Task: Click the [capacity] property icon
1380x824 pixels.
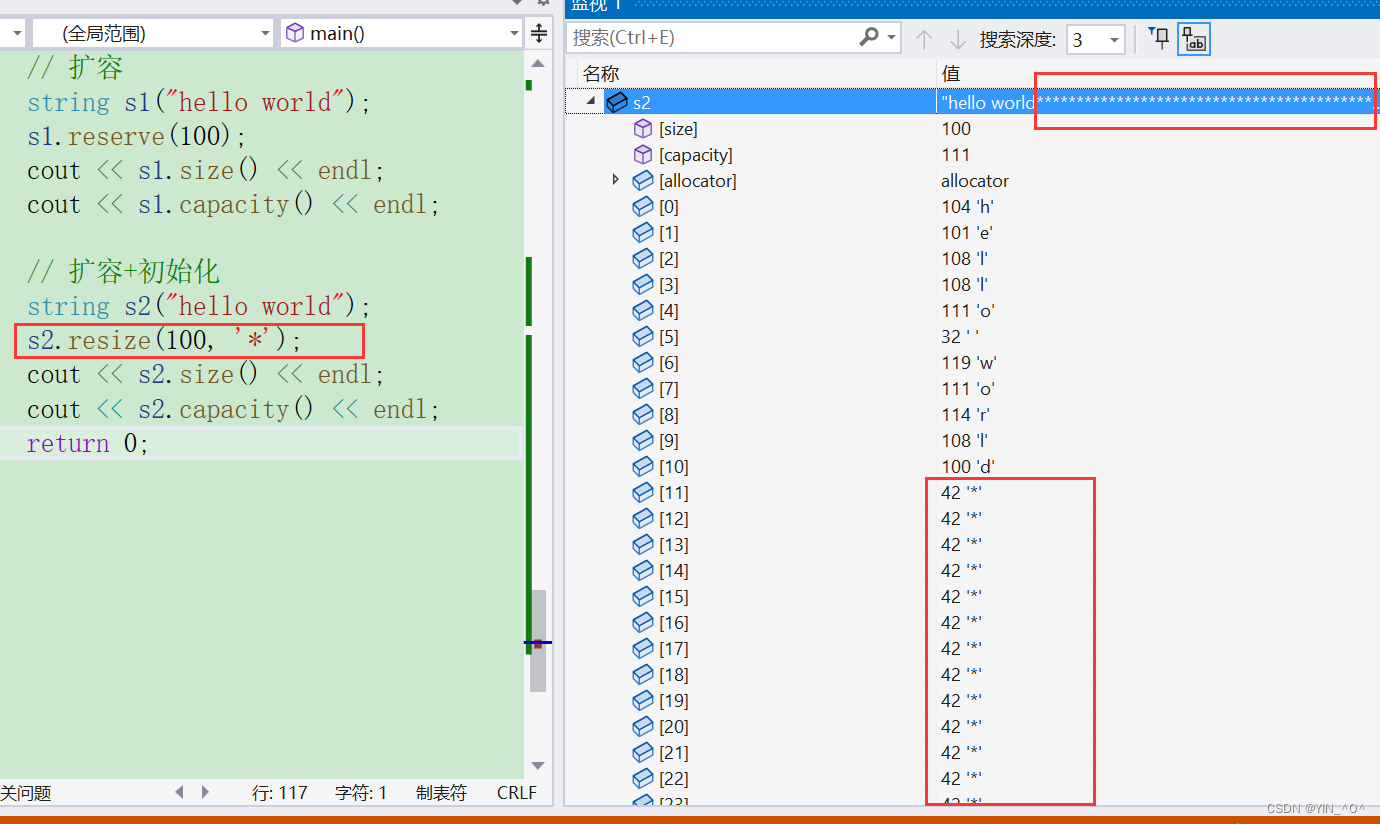Action: [x=643, y=154]
